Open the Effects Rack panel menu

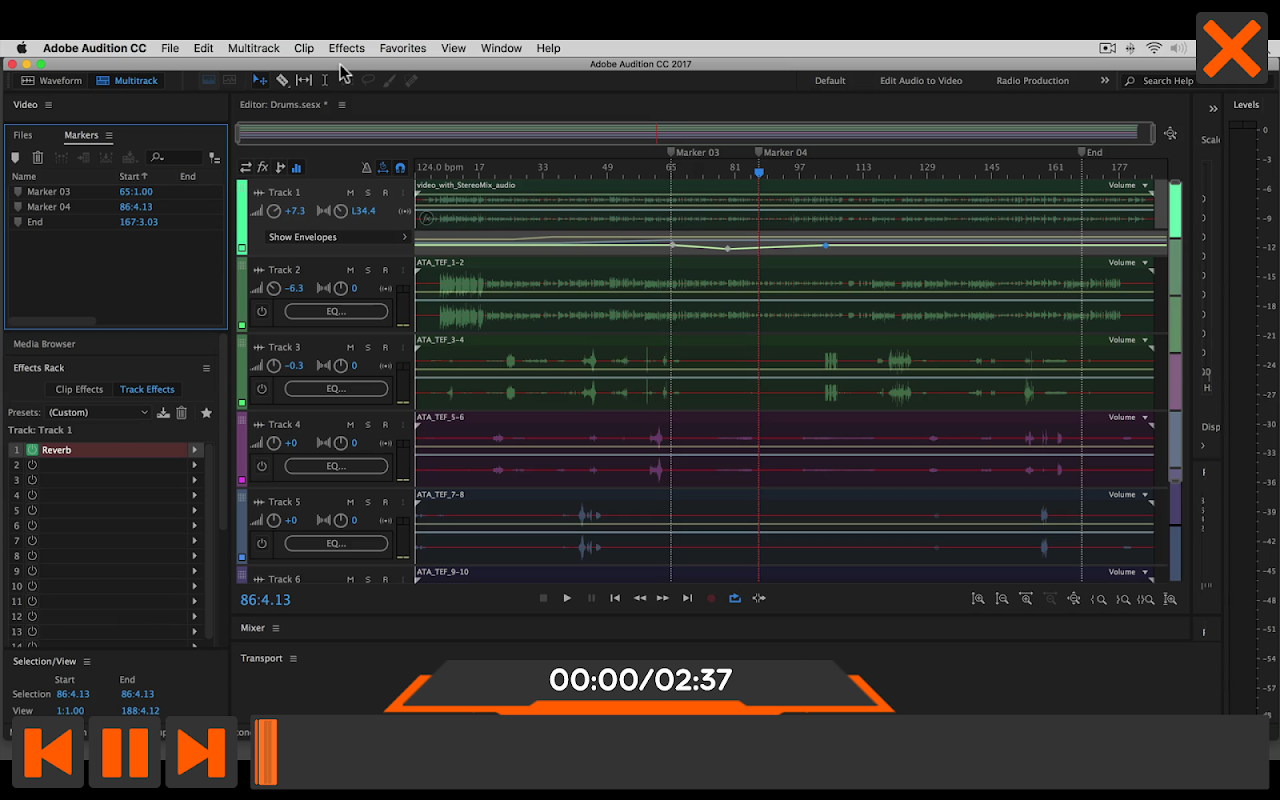point(206,368)
